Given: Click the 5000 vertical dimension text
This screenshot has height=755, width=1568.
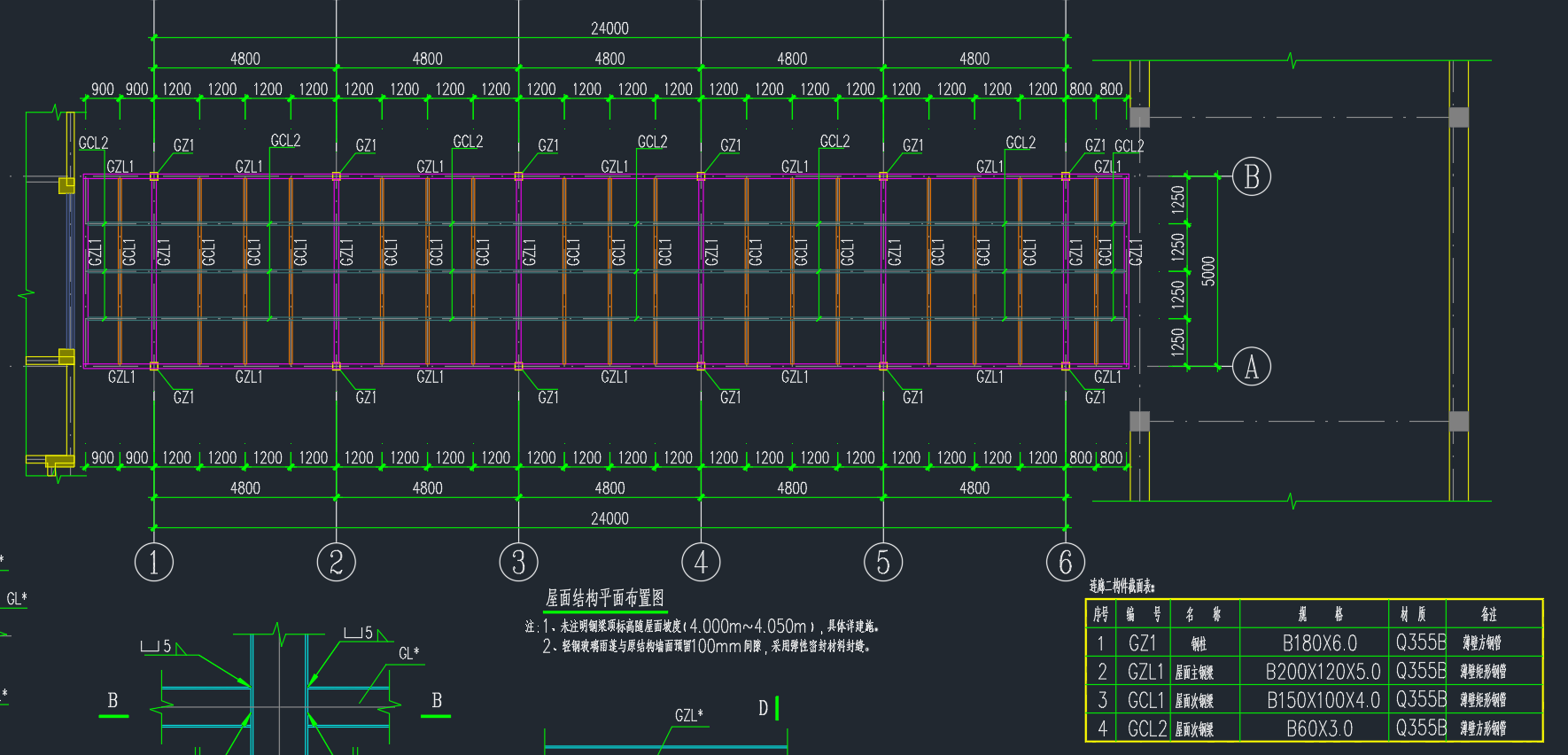Looking at the screenshot, I should 1208,271.
